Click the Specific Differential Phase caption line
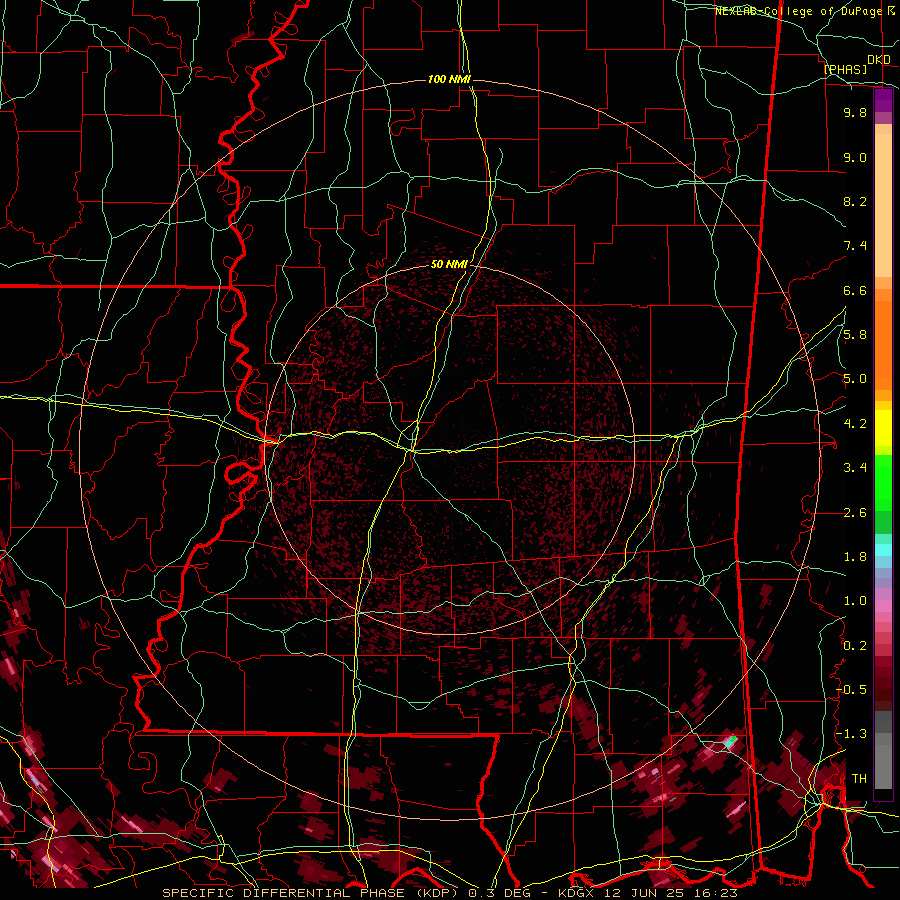The height and width of the screenshot is (900, 900). pyautogui.click(x=449, y=893)
